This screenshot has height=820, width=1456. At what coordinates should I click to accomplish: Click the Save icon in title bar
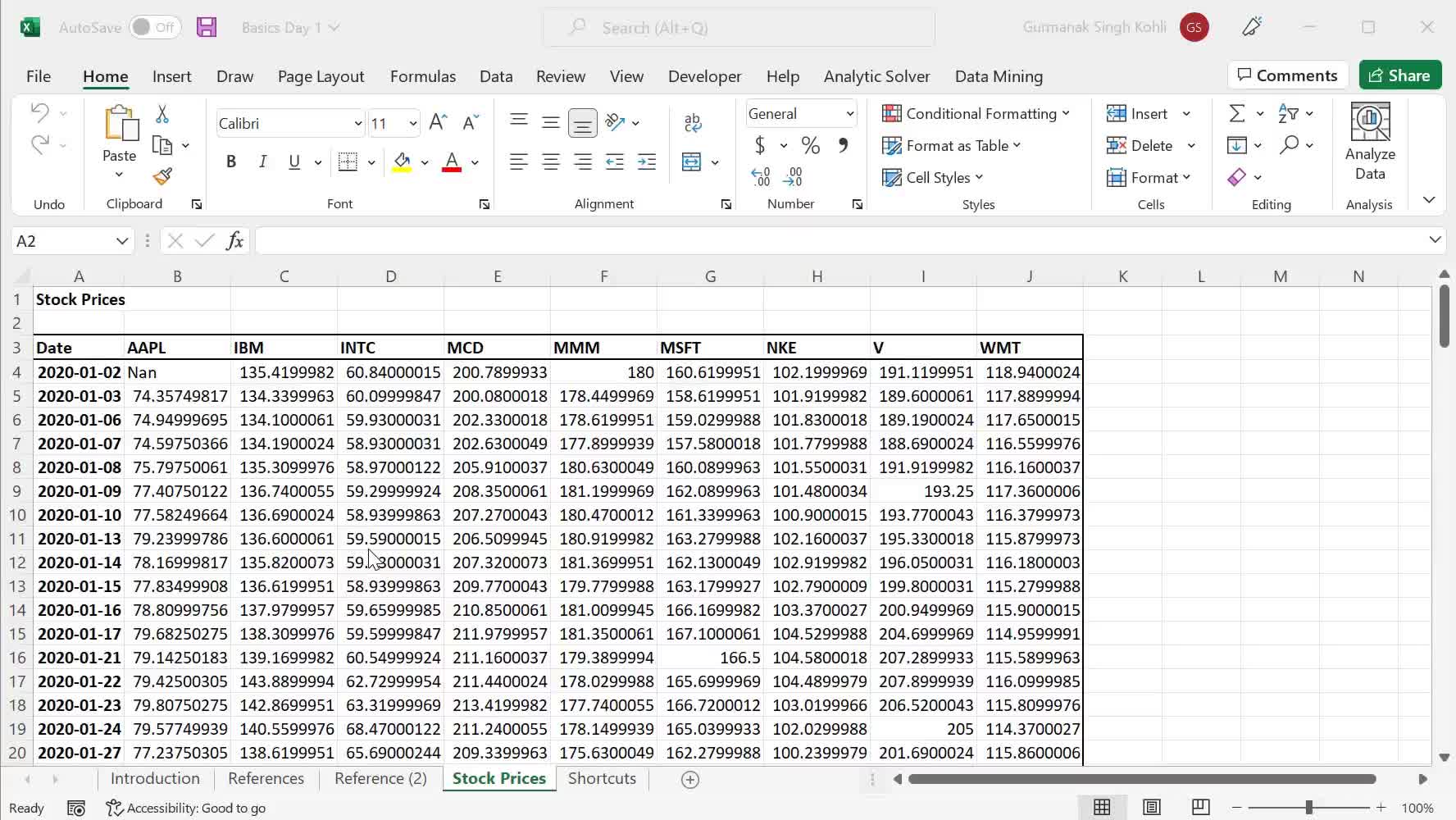(207, 27)
